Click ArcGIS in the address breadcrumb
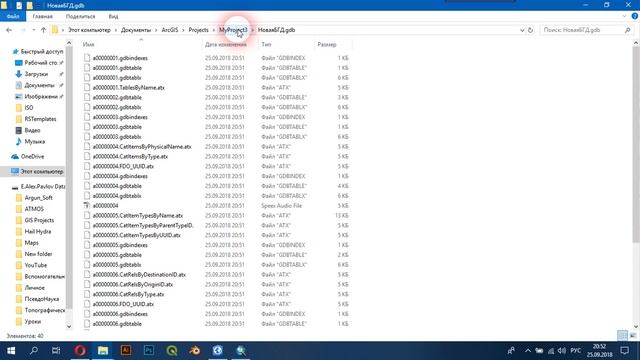The height and width of the screenshot is (360, 640). click(170, 30)
